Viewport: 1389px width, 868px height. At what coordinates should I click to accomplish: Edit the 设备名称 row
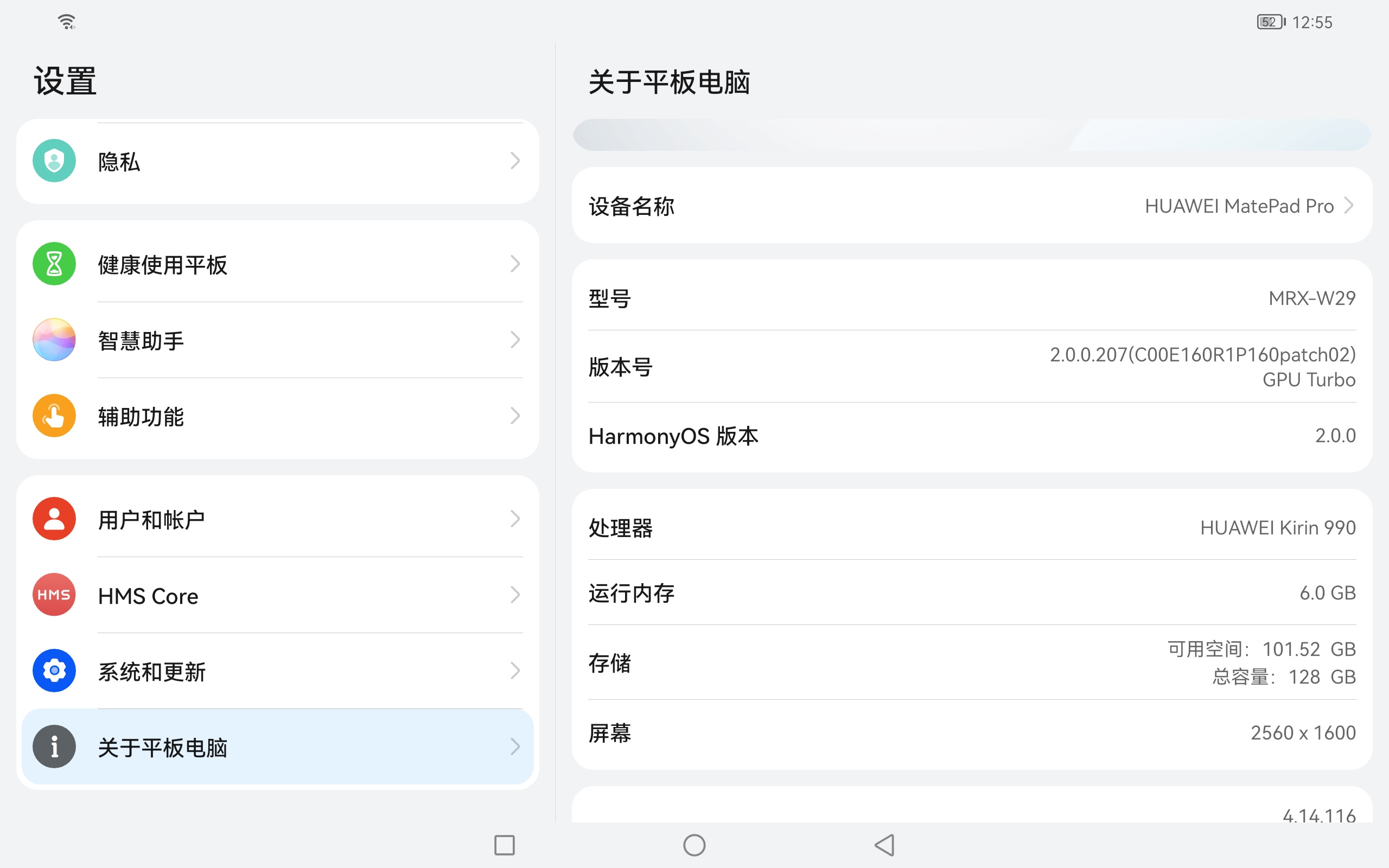972,206
